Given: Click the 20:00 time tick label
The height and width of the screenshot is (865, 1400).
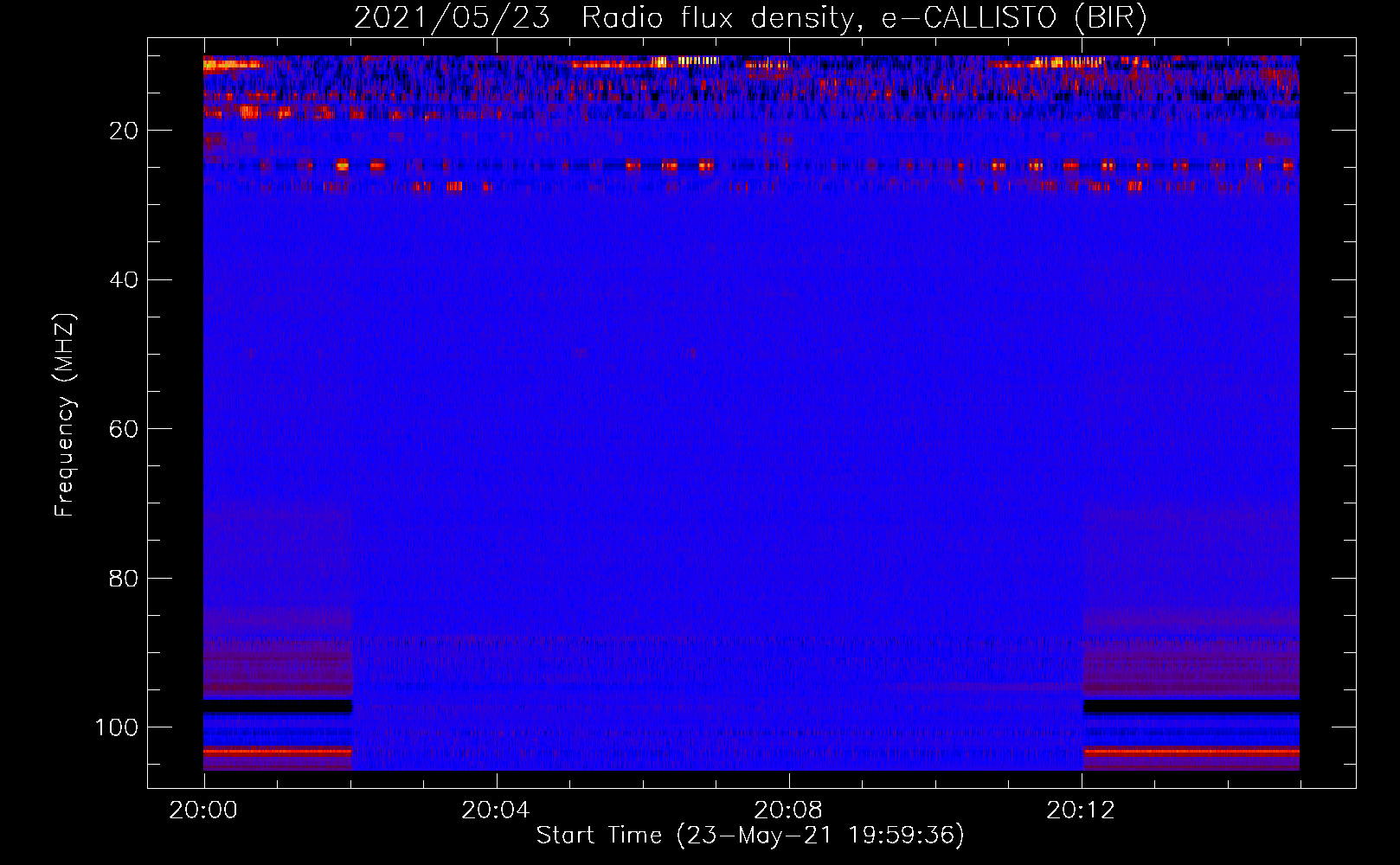Looking at the screenshot, I should click(x=203, y=811).
